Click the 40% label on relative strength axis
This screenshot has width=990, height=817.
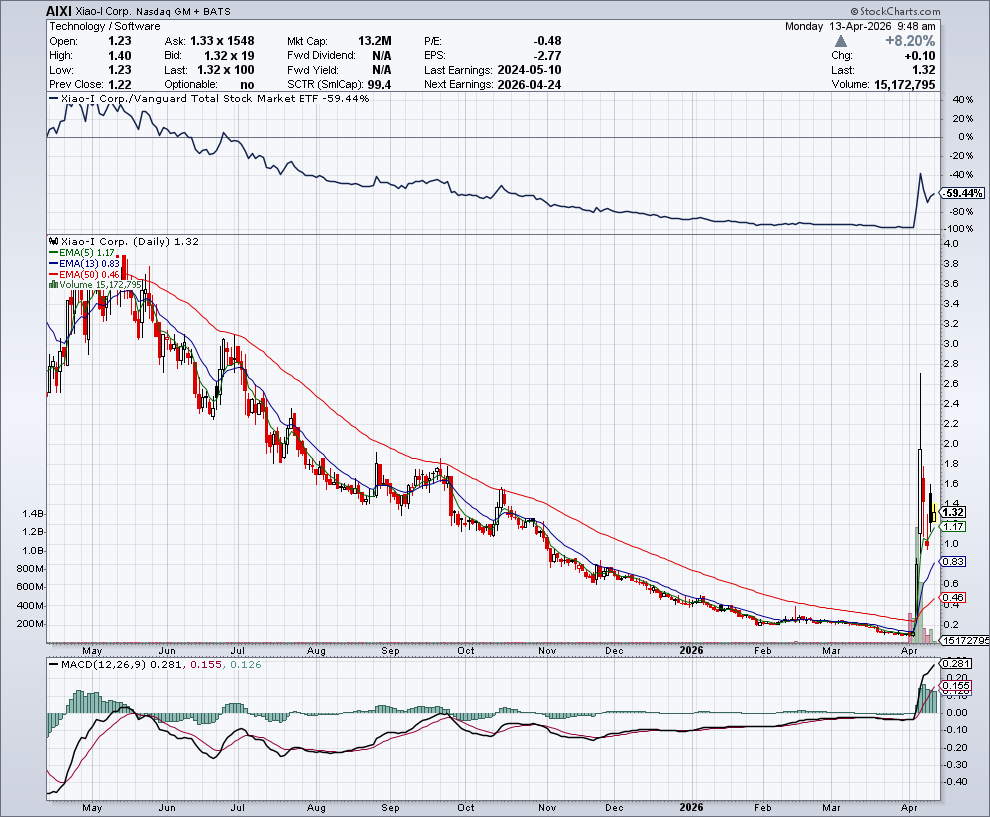click(x=962, y=100)
